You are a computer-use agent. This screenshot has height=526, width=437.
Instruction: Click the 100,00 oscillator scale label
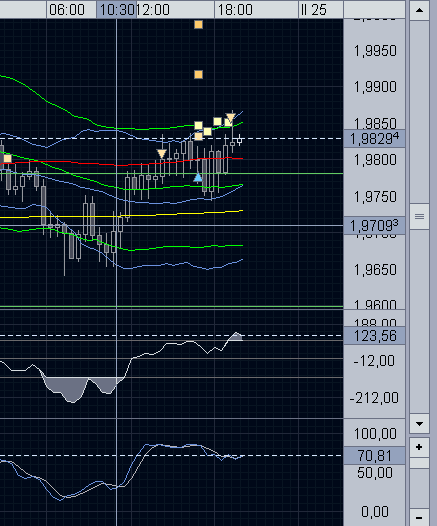(375, 434)
